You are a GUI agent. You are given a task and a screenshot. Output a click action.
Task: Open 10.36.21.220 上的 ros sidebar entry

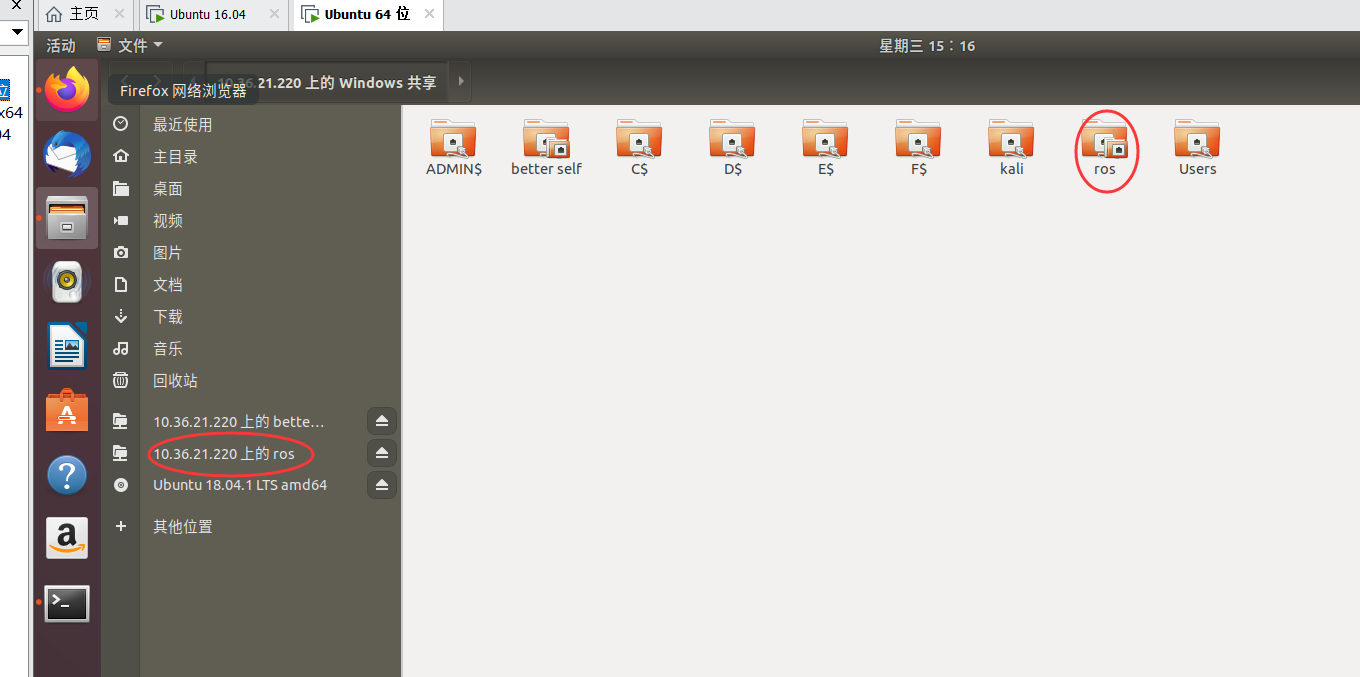224,453
